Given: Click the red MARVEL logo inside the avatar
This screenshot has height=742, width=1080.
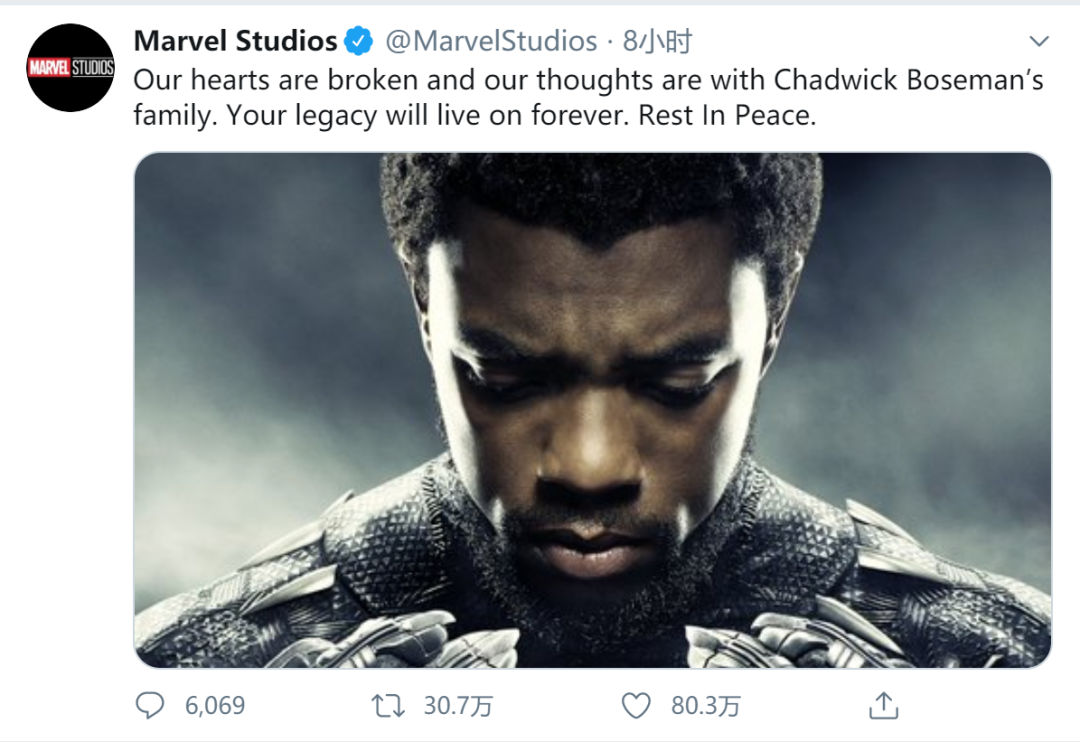Looking at the screenshot, I should pyautogui.click(x=49, y=68).
